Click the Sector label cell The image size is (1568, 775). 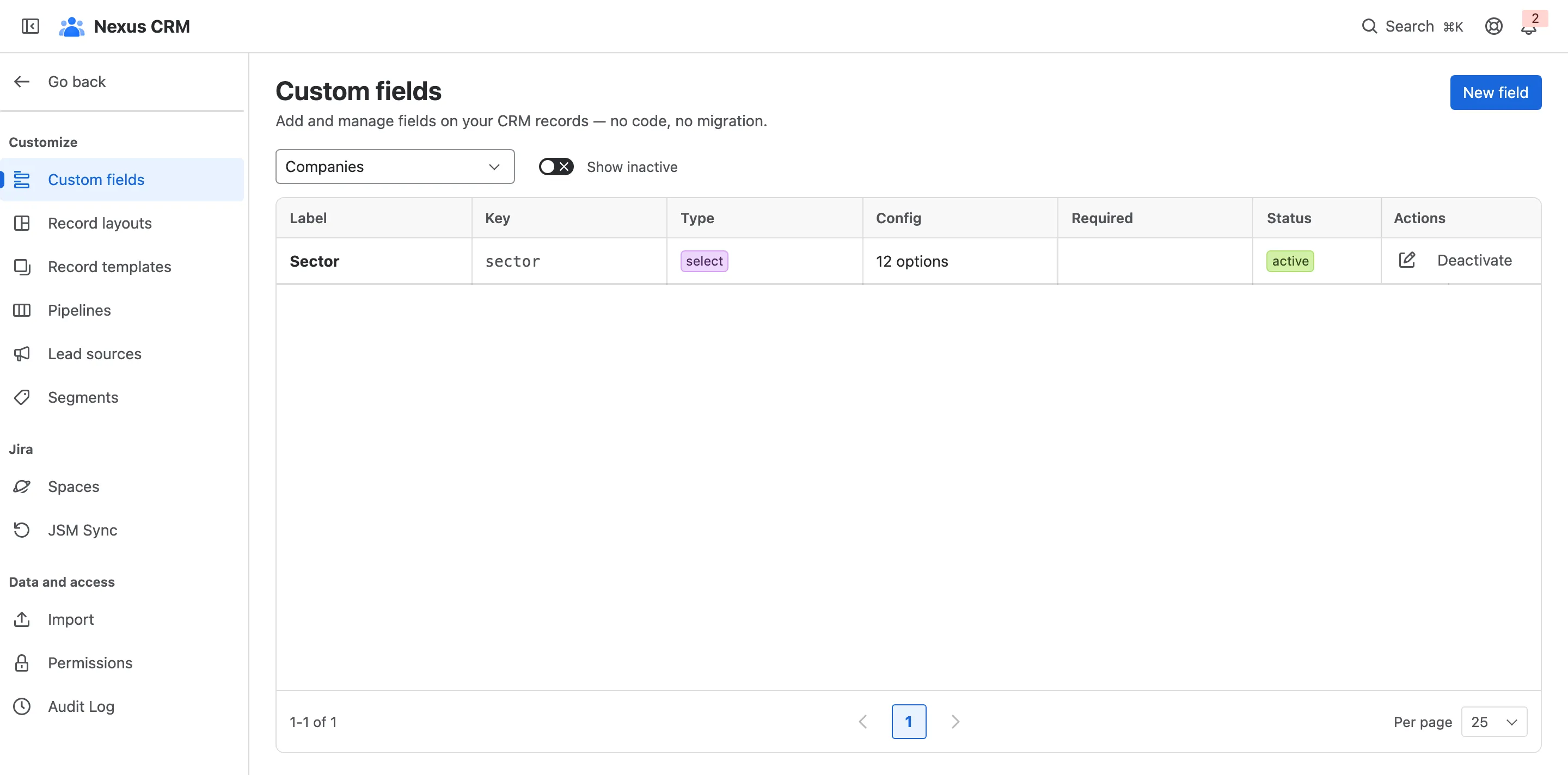point(373,261)
